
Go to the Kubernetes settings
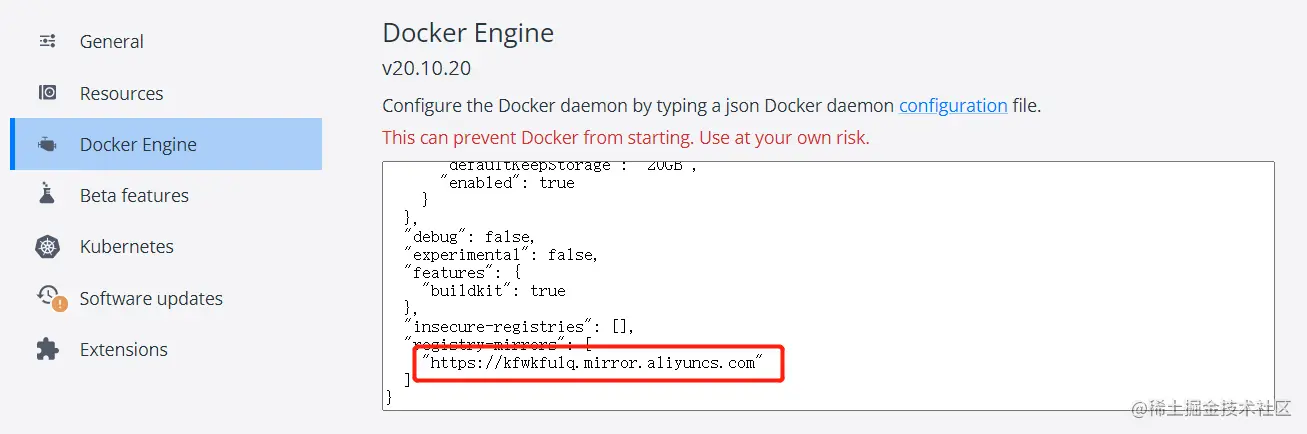click(126, 246)
